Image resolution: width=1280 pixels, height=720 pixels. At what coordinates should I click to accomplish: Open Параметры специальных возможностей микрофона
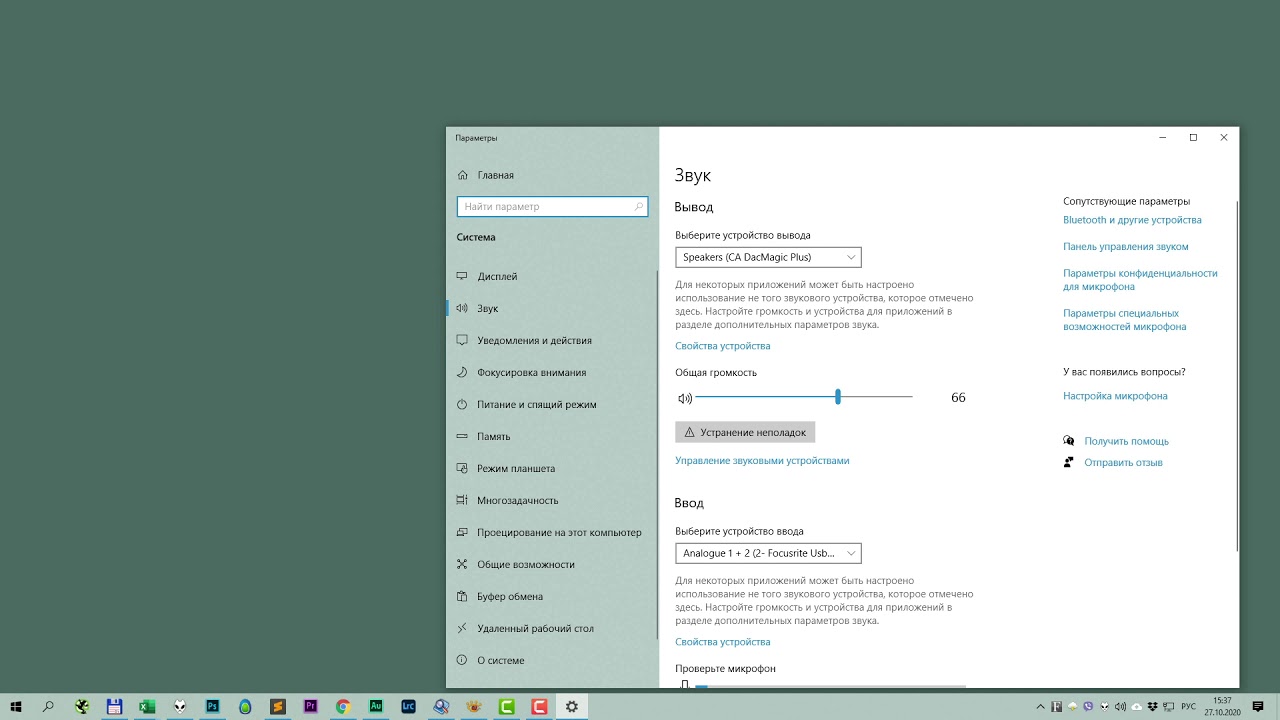[x=1125, y=320]
